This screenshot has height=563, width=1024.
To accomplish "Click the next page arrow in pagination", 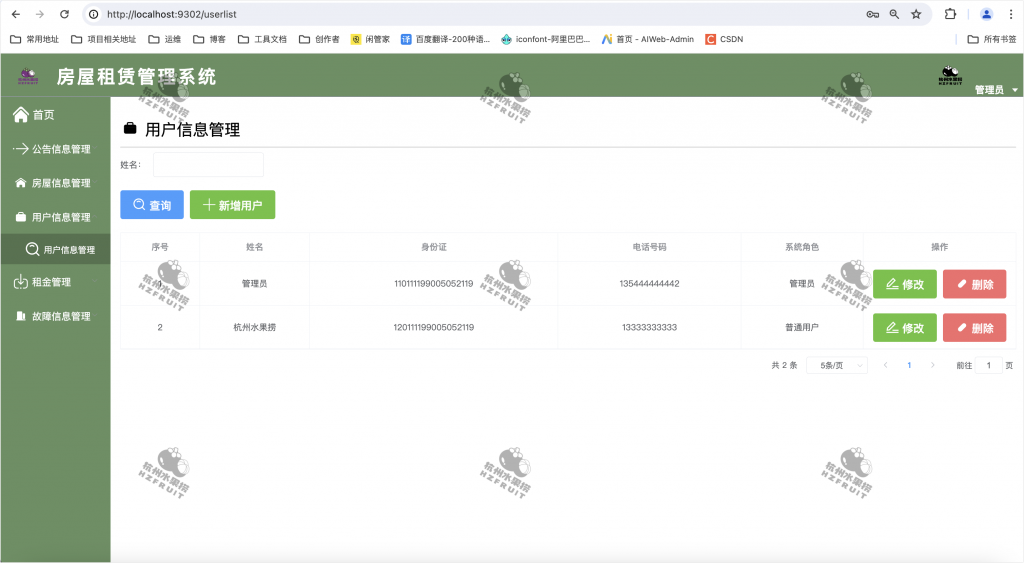I will point(933,365).
